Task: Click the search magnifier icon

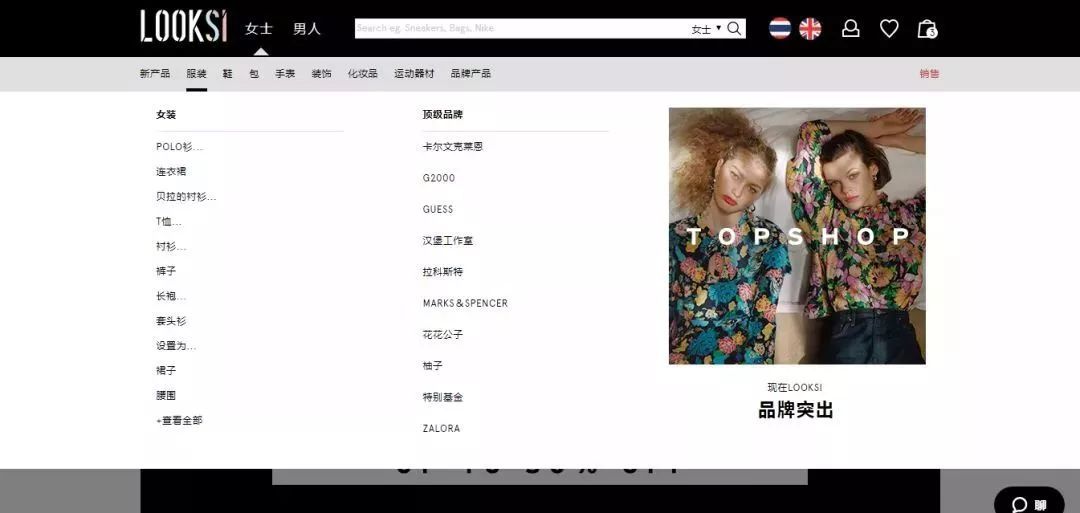Action: (x=734, y=28)
